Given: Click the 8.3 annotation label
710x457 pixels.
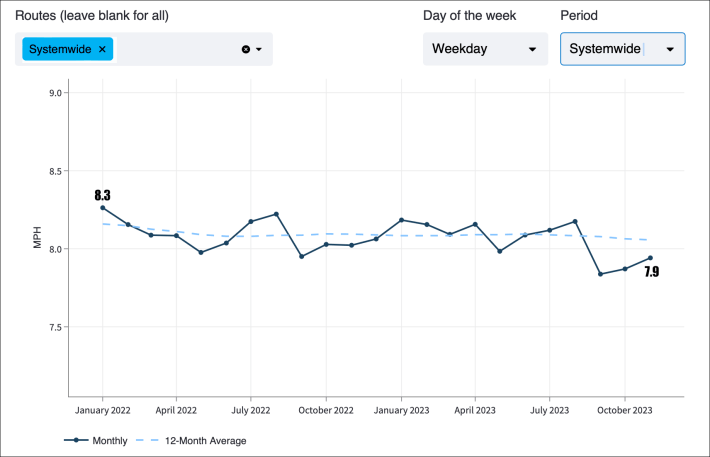Looking at the screenshot, I should [102, 195].
